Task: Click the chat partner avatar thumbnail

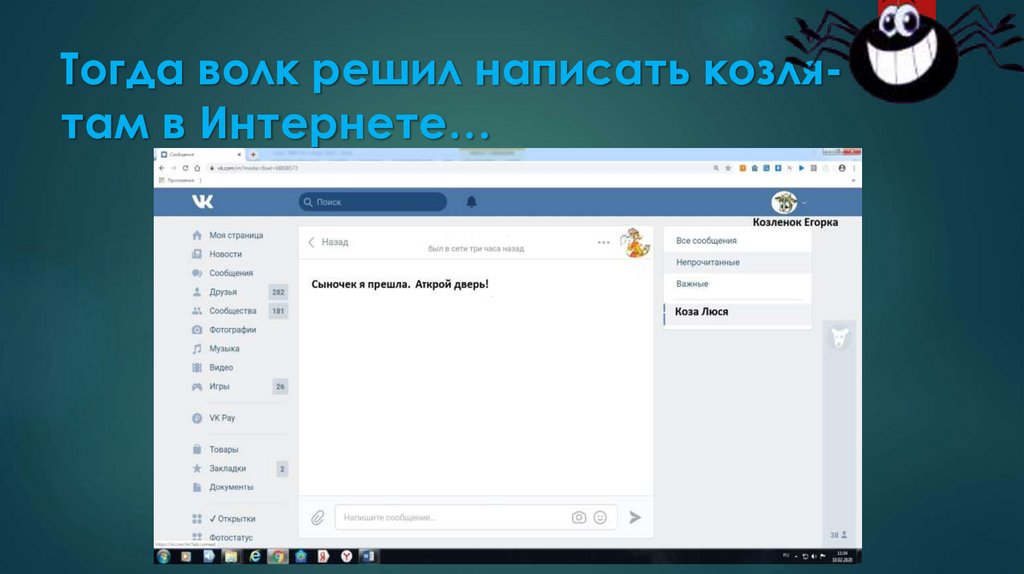Action: pyautogui.click(x=633, y=242)
